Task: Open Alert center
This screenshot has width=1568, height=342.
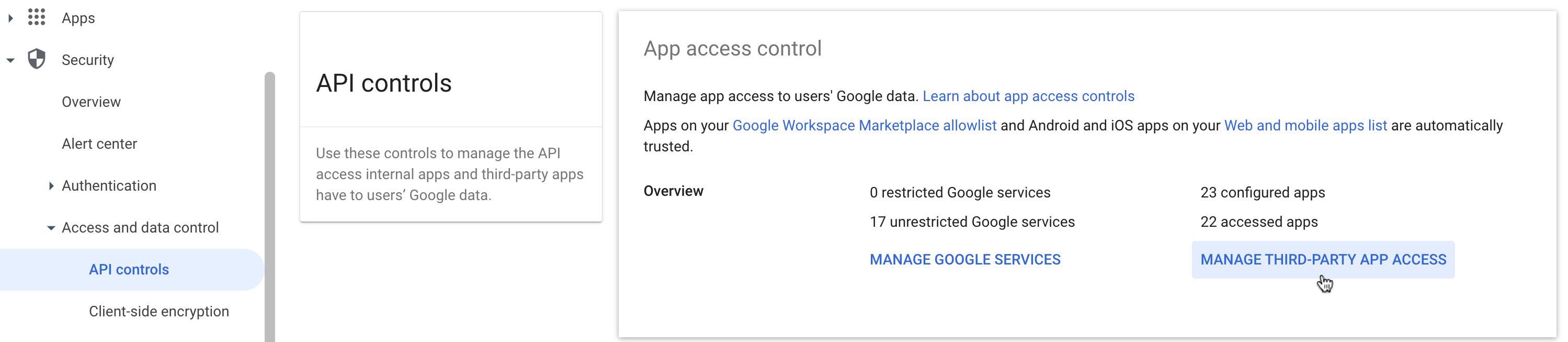Action: (99, 144)
